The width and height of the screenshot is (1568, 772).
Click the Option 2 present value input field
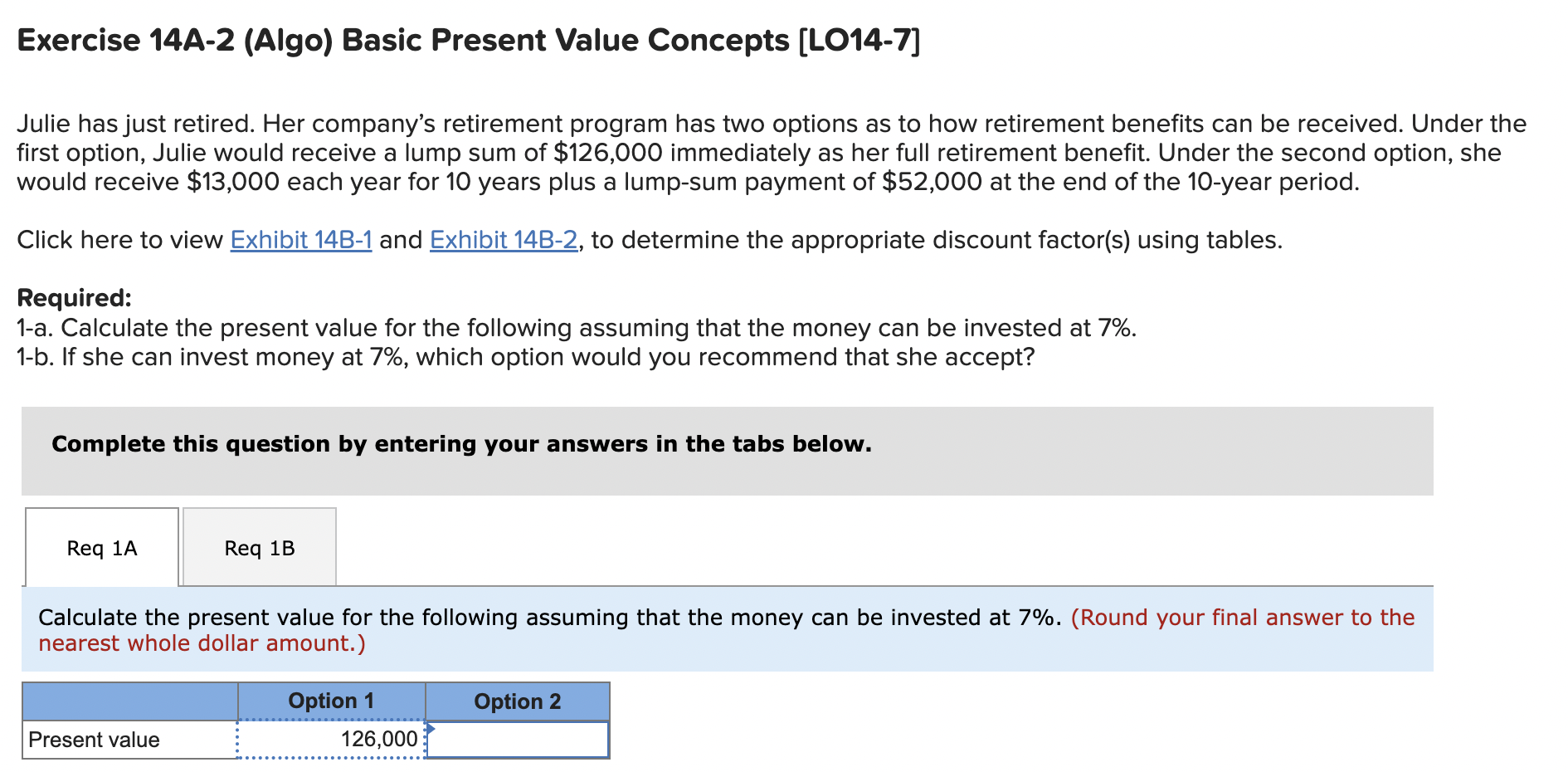coord(517,739)
